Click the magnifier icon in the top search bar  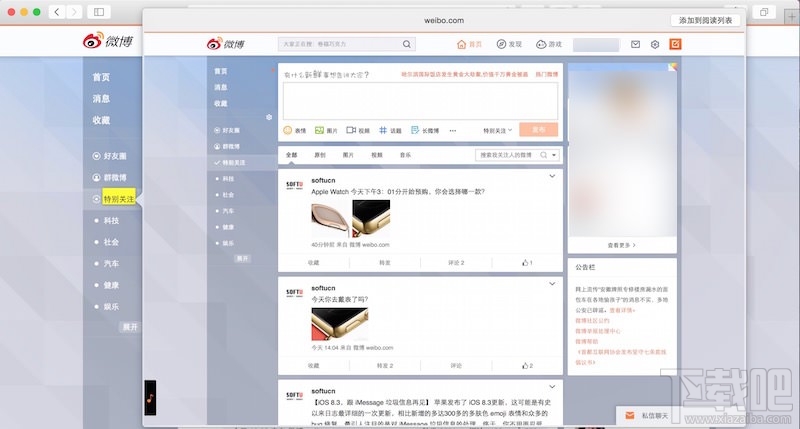(407, 44)
